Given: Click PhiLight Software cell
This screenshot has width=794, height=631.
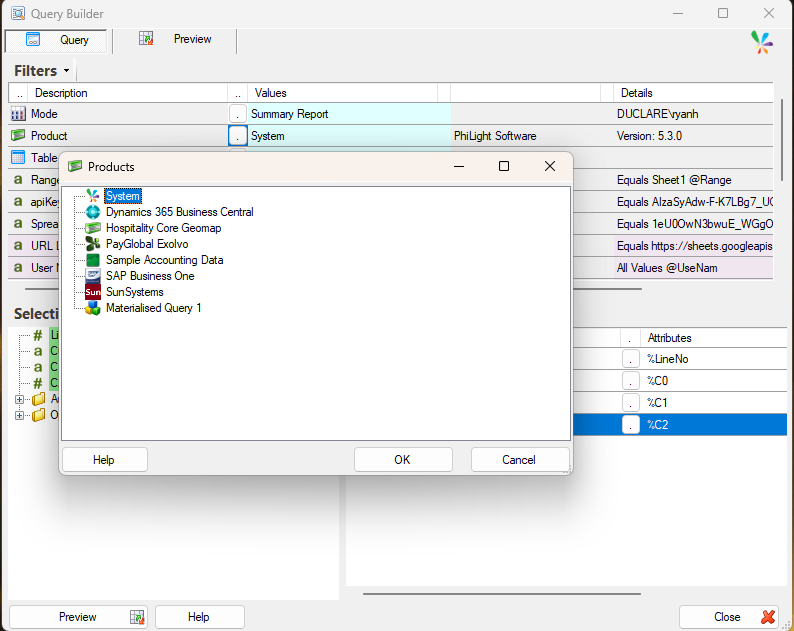Looking at the screenshot, I should 531,136.
